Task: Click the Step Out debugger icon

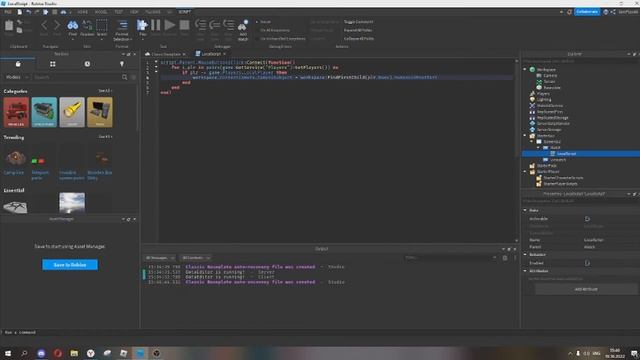Action: 229,25
